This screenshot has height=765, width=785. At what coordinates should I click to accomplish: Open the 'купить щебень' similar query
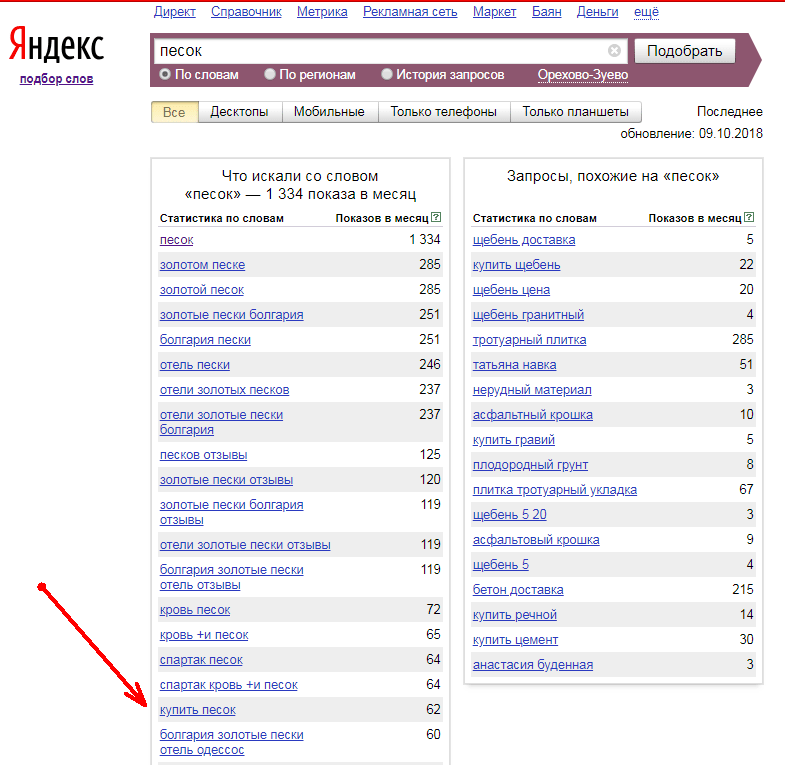point(516,265)
